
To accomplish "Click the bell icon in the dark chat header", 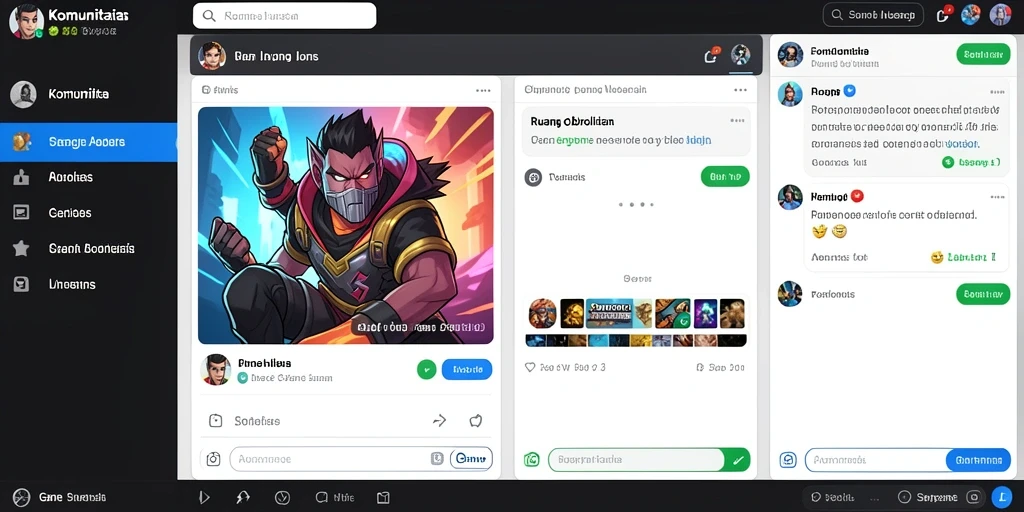I will (712, 56).
